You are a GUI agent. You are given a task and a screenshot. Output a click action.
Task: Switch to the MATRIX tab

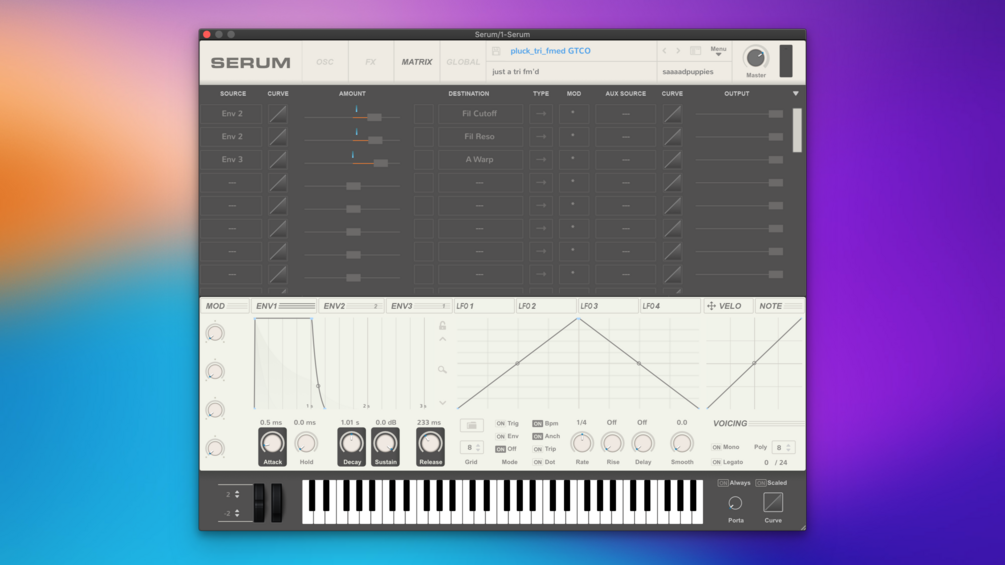[x=417, y=62]
